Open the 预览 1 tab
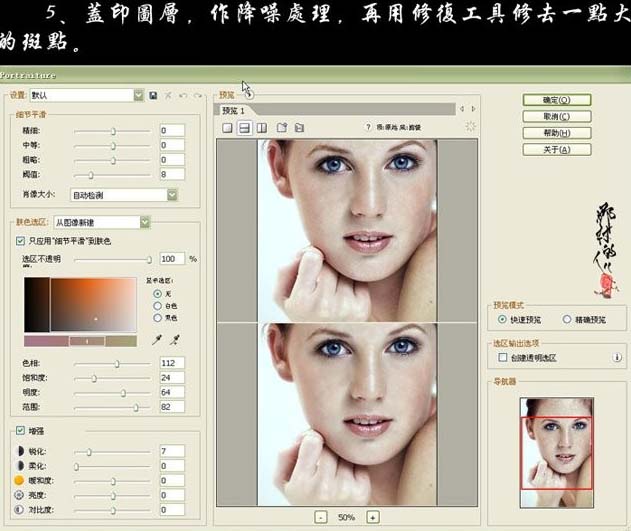631x531 pixels. (233, 110)
